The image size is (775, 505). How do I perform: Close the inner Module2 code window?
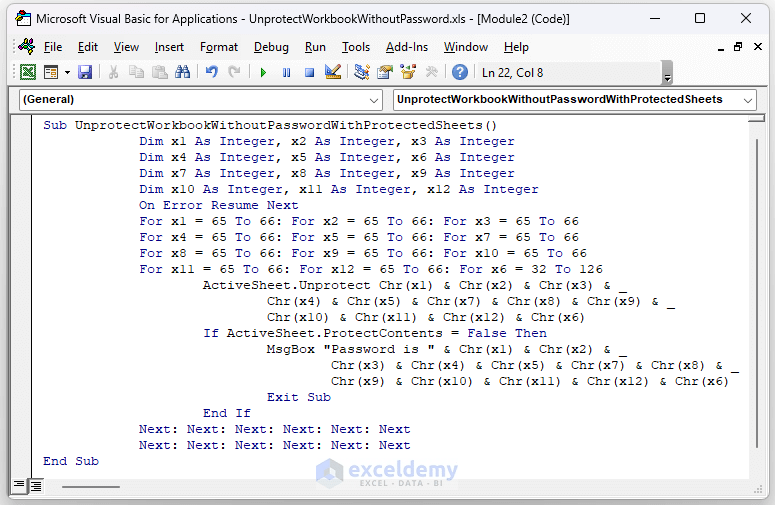[758, 46]
